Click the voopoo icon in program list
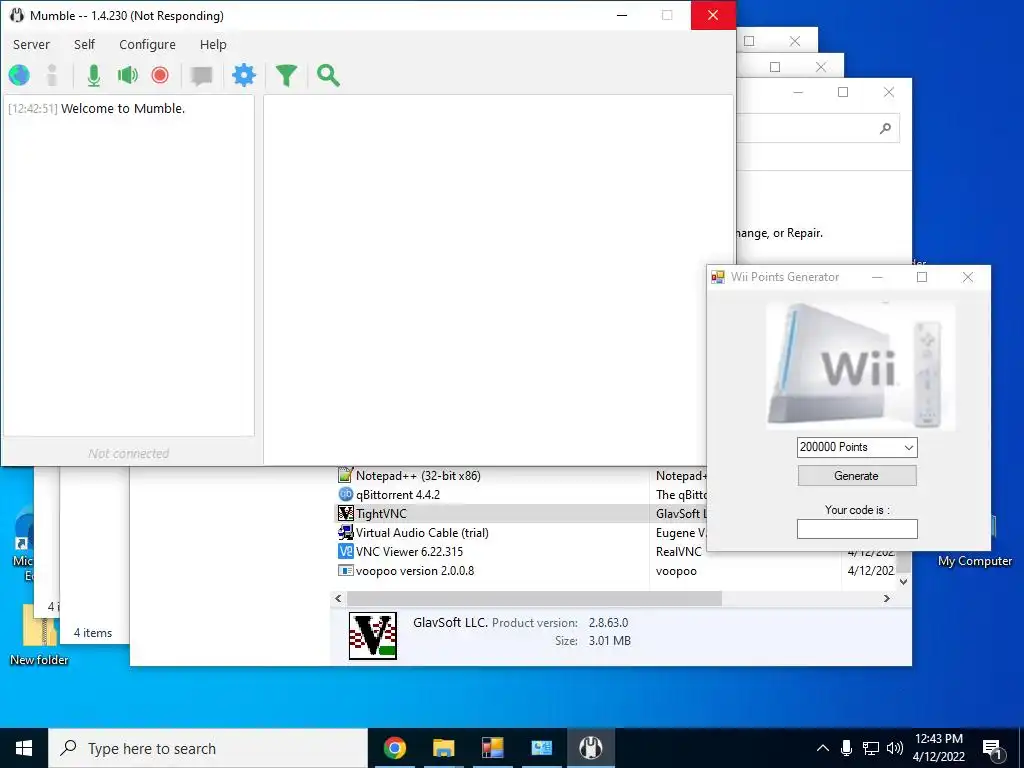 click(345, 570)
